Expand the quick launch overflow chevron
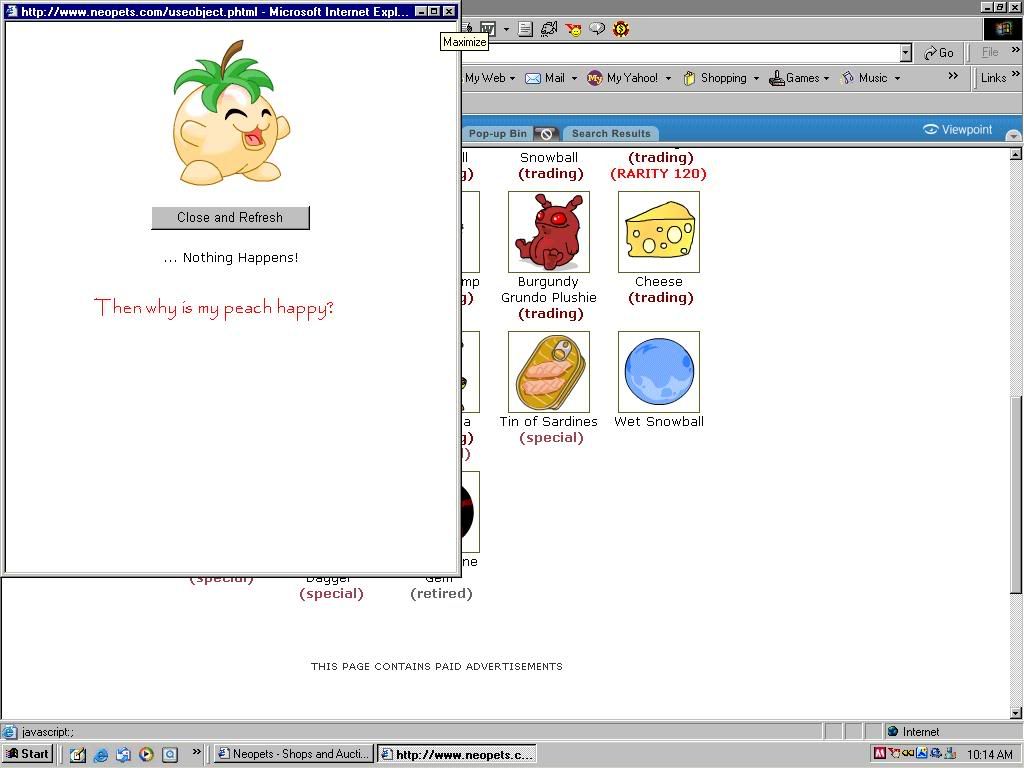 click(196, 752)
